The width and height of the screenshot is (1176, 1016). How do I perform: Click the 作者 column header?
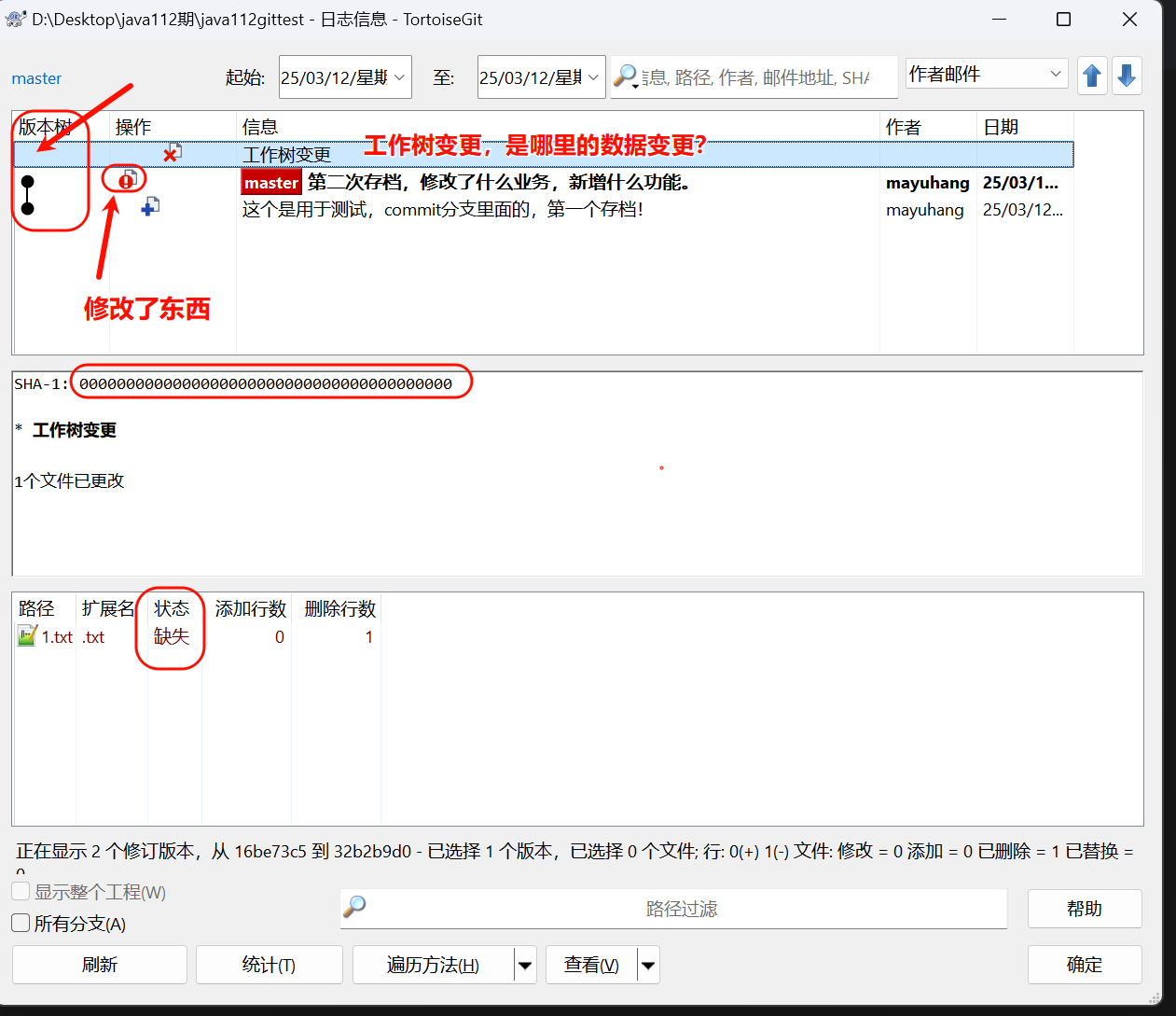[903, 127]
